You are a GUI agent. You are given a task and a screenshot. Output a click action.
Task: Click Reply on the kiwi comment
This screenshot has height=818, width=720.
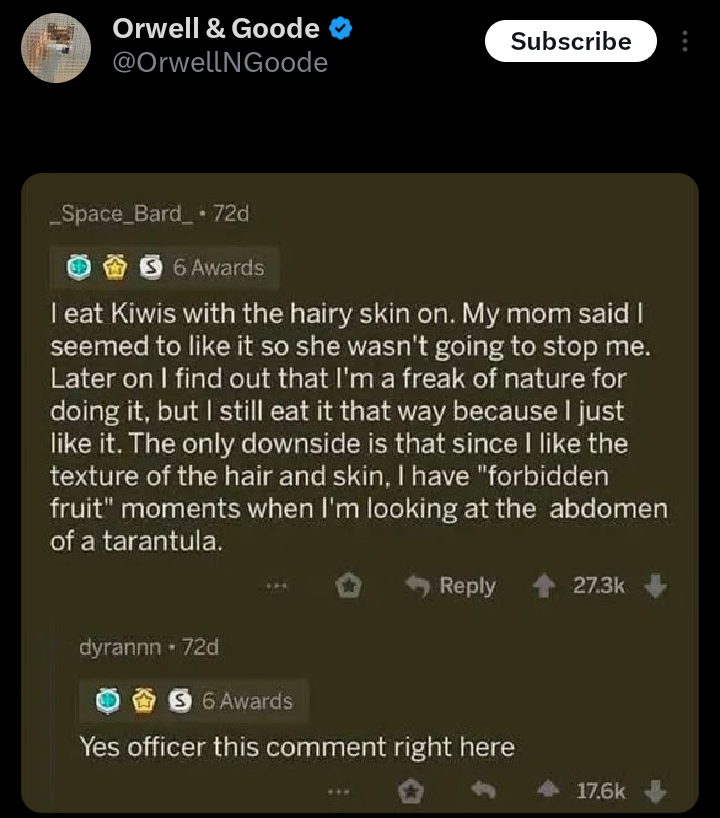click(450, 586)
